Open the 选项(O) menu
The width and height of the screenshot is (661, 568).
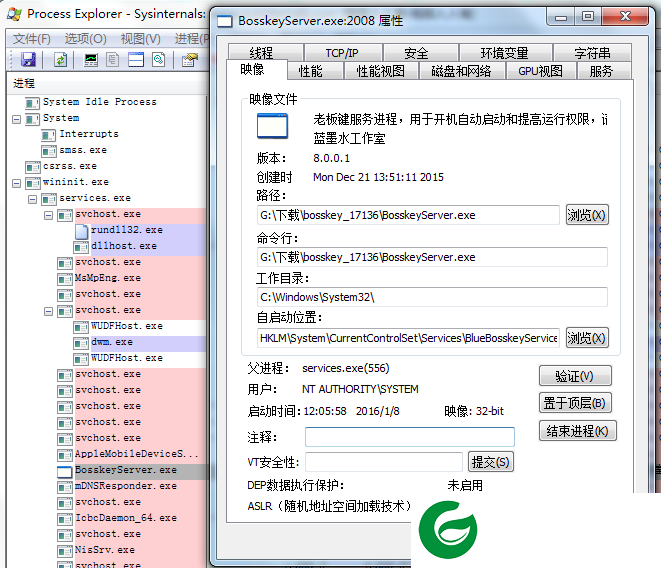point(86,39)
